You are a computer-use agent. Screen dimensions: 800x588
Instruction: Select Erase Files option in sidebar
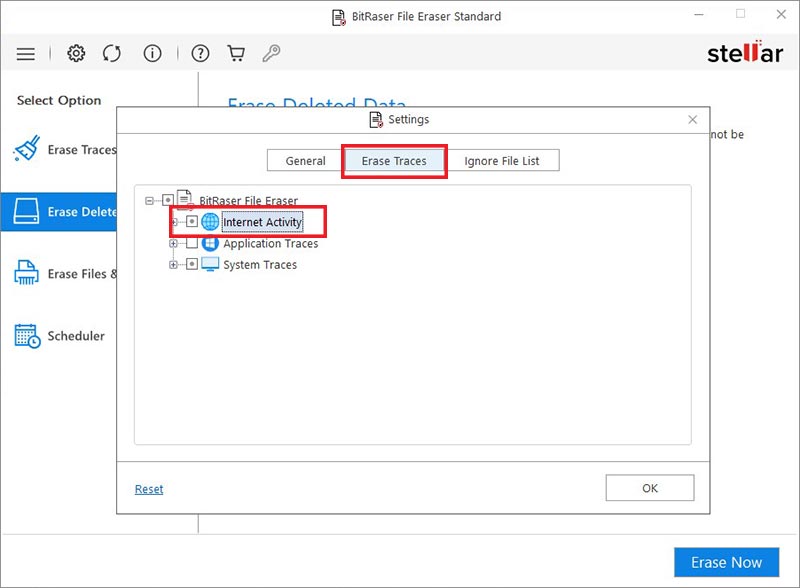(59, 274)
